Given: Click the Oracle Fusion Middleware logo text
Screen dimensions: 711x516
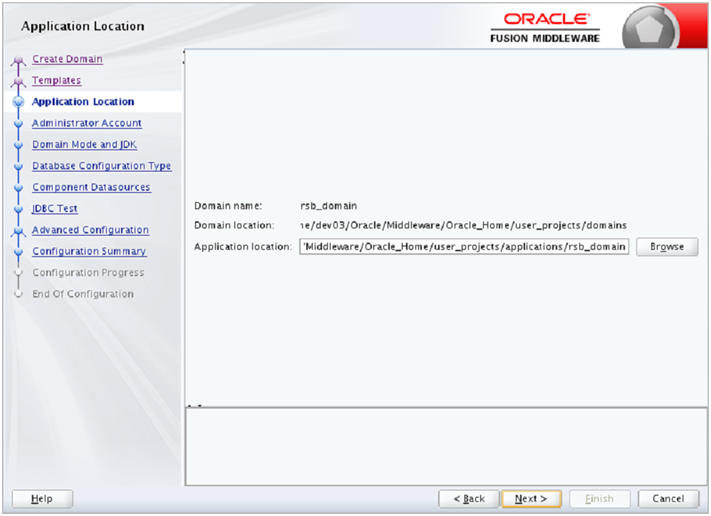Looking at the screenshot, I should click(x=545, y=28).
